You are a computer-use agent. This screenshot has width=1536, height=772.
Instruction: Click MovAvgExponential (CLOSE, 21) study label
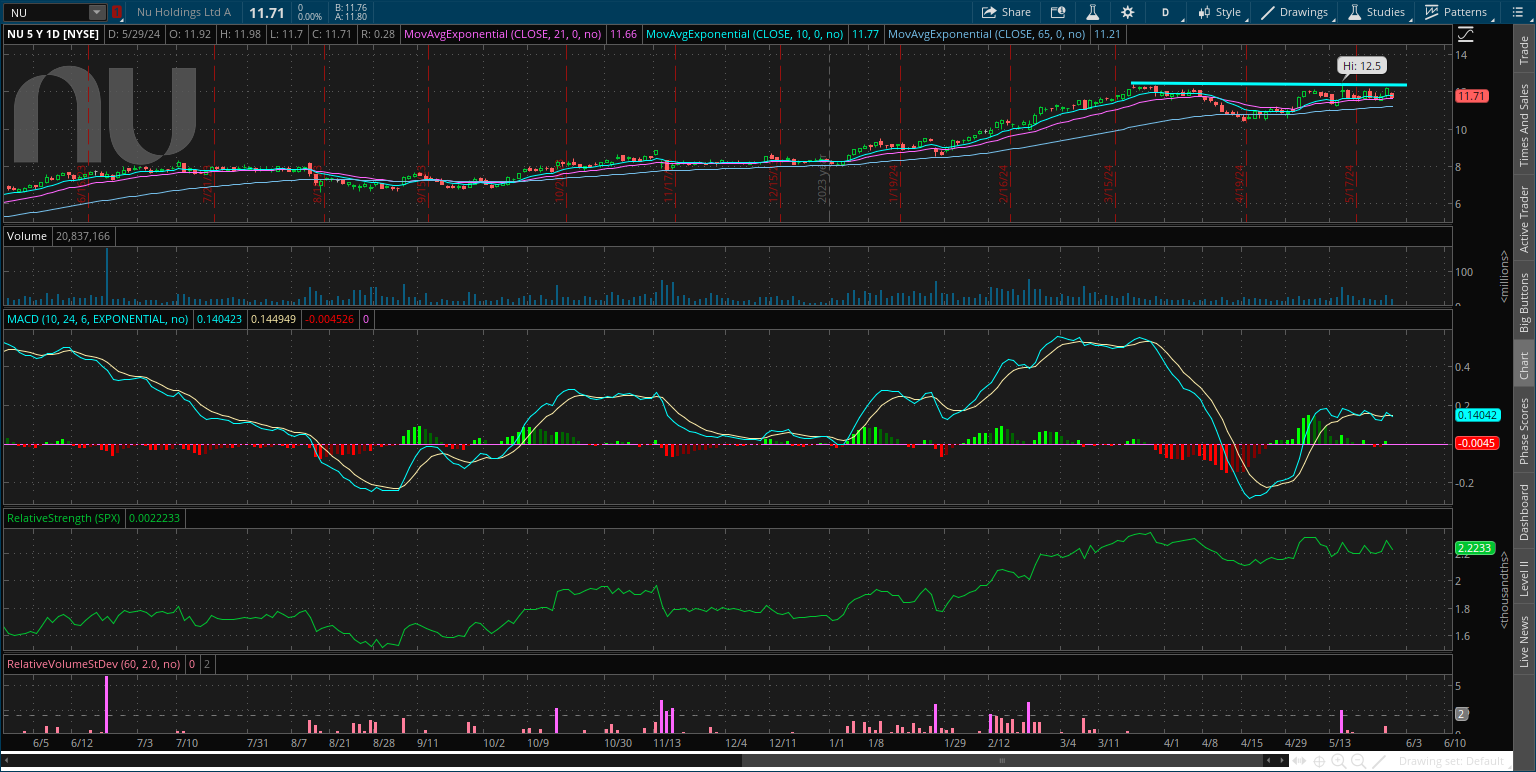504,33
